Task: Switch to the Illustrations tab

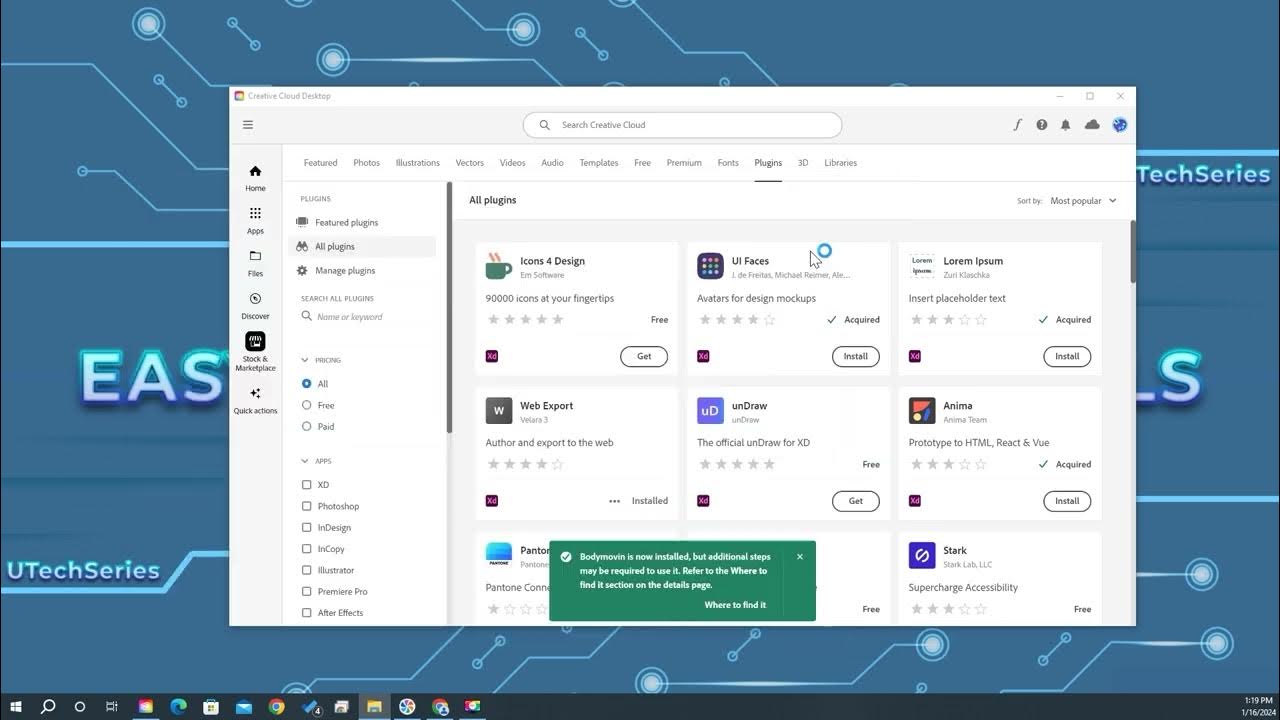Action: pos(418,163)
